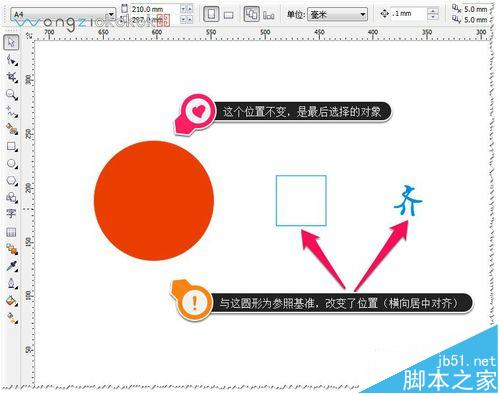The height and width of the screenshot is (395, 500).
Task: Set page orientation to portrait
Action: coord(211,14)
